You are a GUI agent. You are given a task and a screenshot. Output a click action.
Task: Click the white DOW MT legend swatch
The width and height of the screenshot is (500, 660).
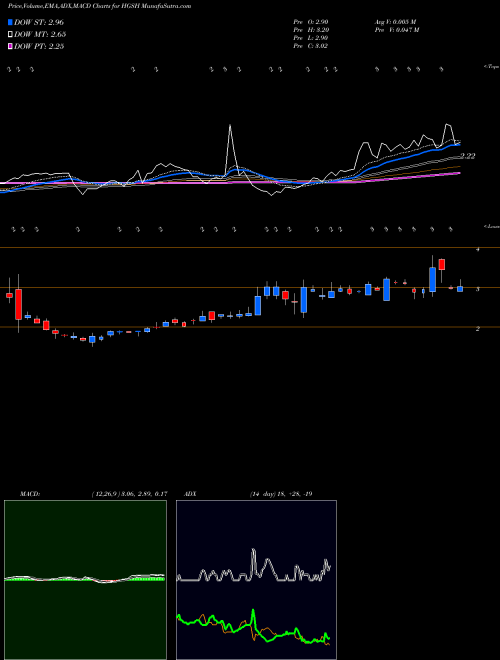coord(10,34)
